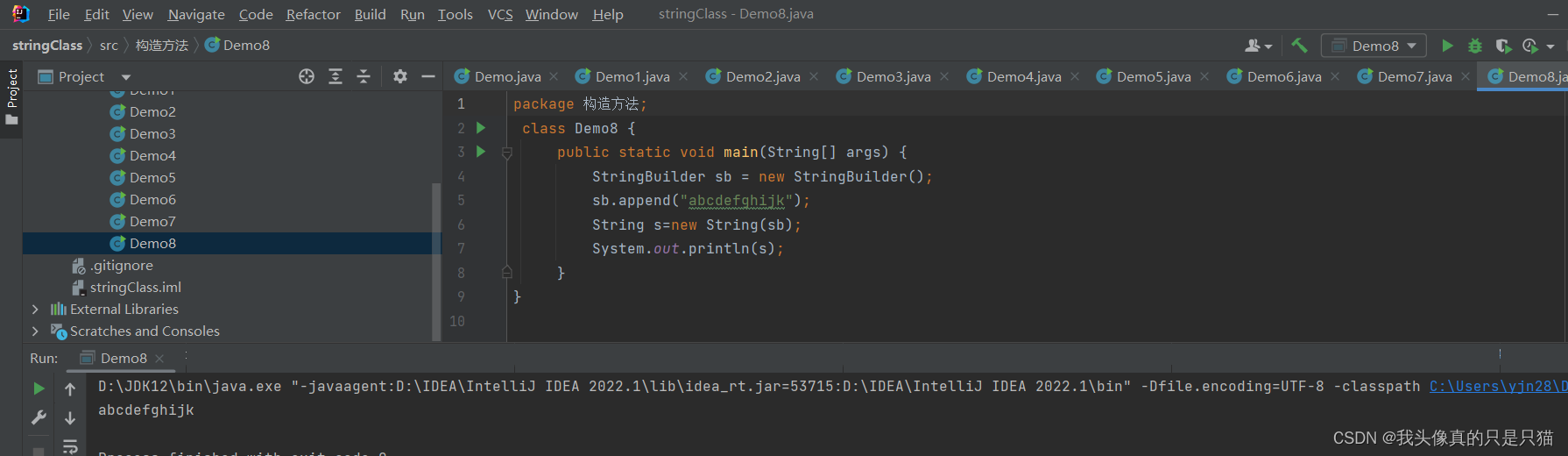Viewport: 1568px width, 456px height.
Task: Click Select Opened File target icon
Action: click(x=306, y=76)
